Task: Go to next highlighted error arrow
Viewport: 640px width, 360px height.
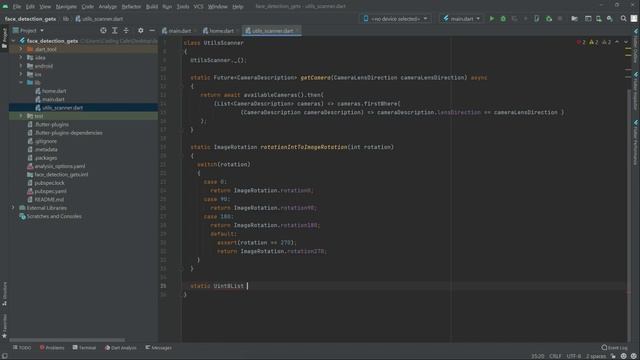Action: 626,42
